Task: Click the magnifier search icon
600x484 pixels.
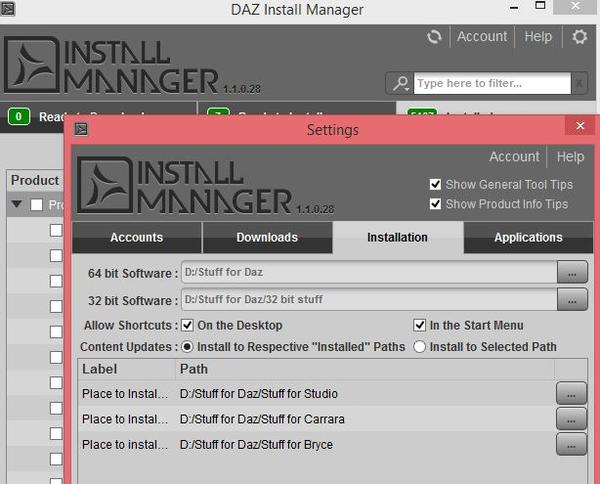Action: pos(400,83)
